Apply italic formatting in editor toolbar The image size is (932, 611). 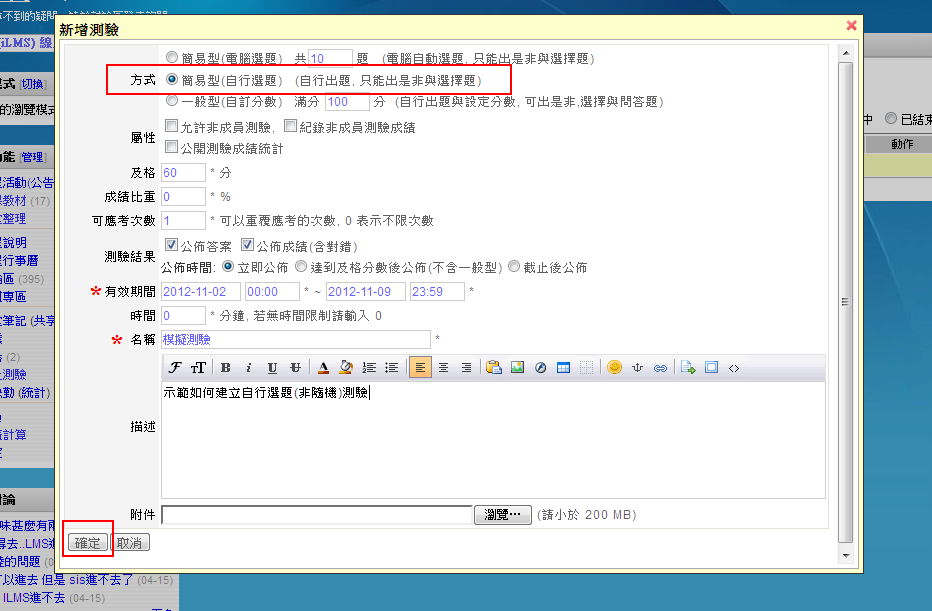(248, 368)
